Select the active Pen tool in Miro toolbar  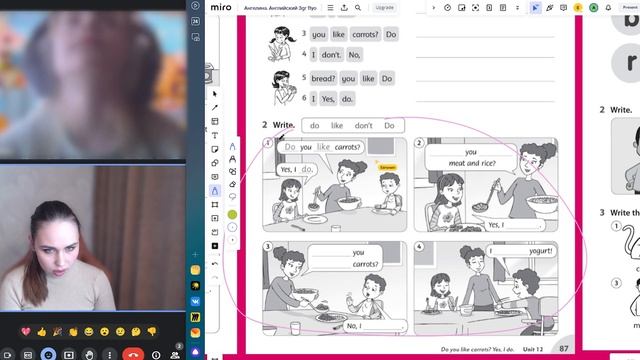pos(215,191)
